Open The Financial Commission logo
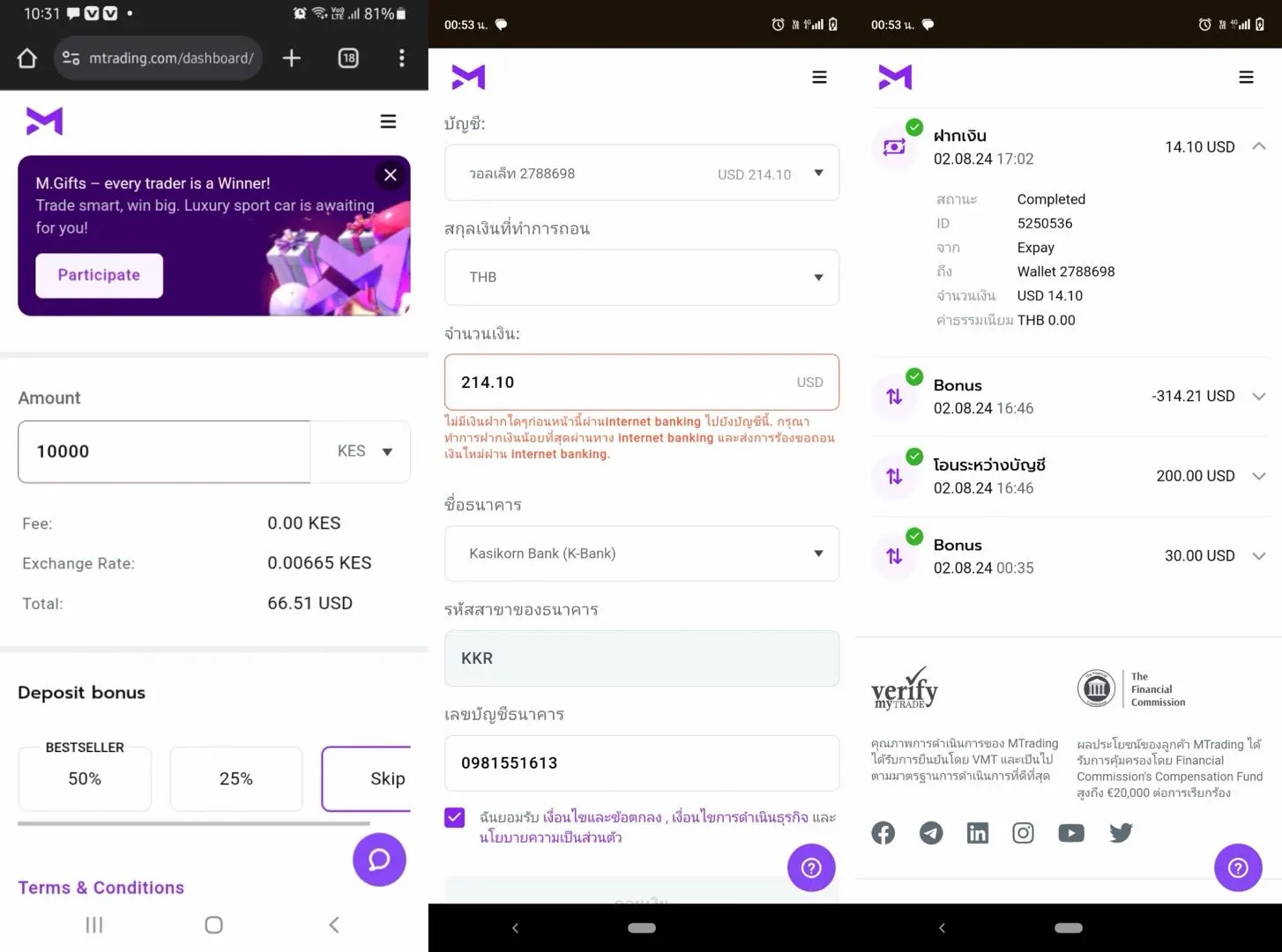The width and height of the screenshot is (1282, 952). (1131, 688)
